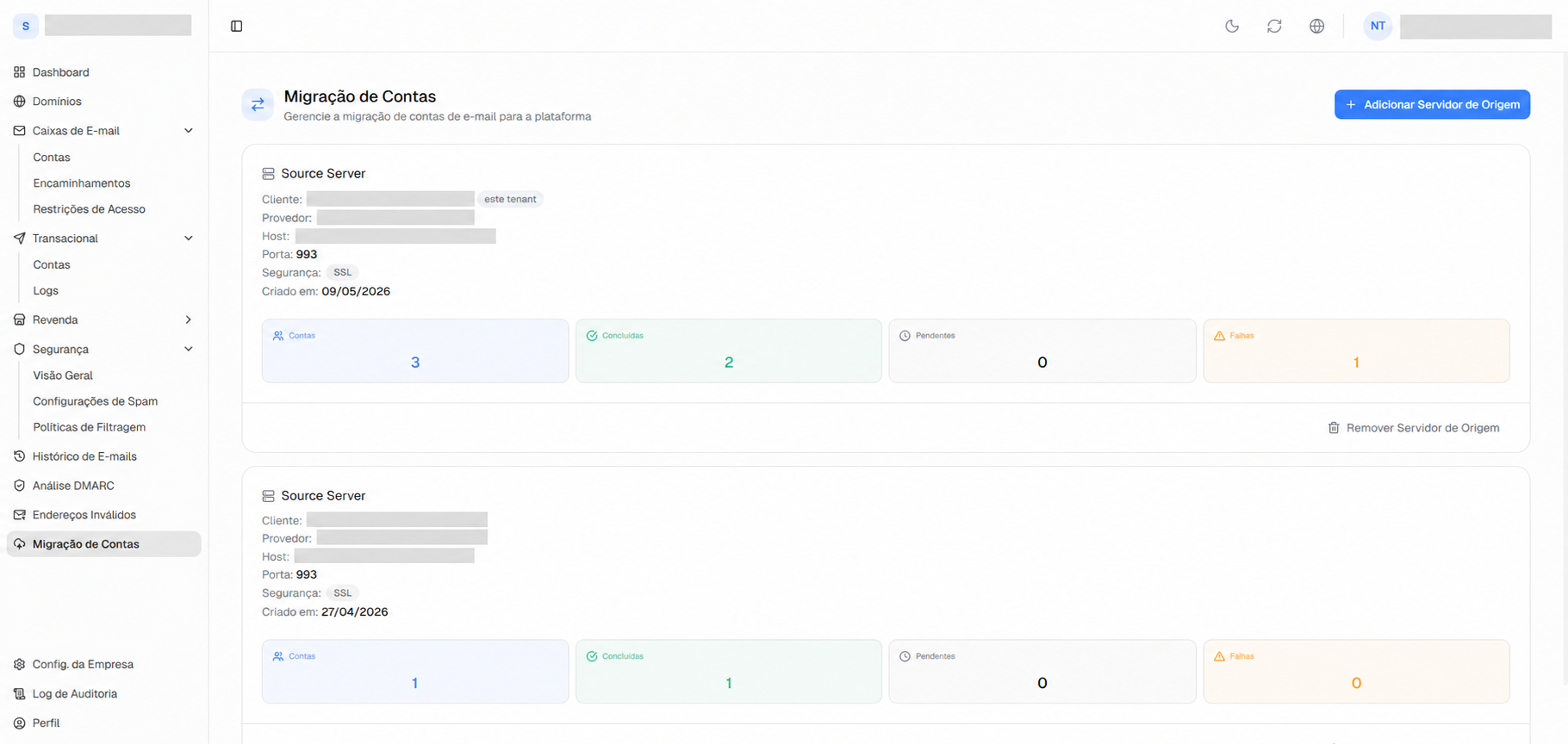Click Adicionar Servidor de Origem button

[1432, 104]
